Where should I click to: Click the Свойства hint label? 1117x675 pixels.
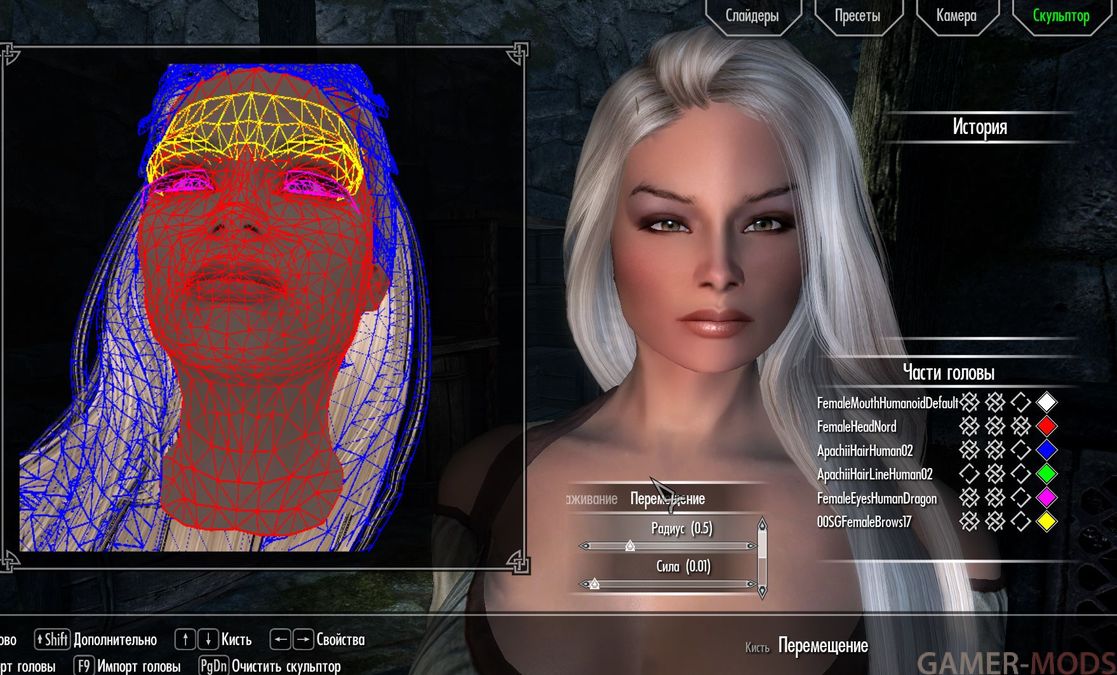pos(341,639)
